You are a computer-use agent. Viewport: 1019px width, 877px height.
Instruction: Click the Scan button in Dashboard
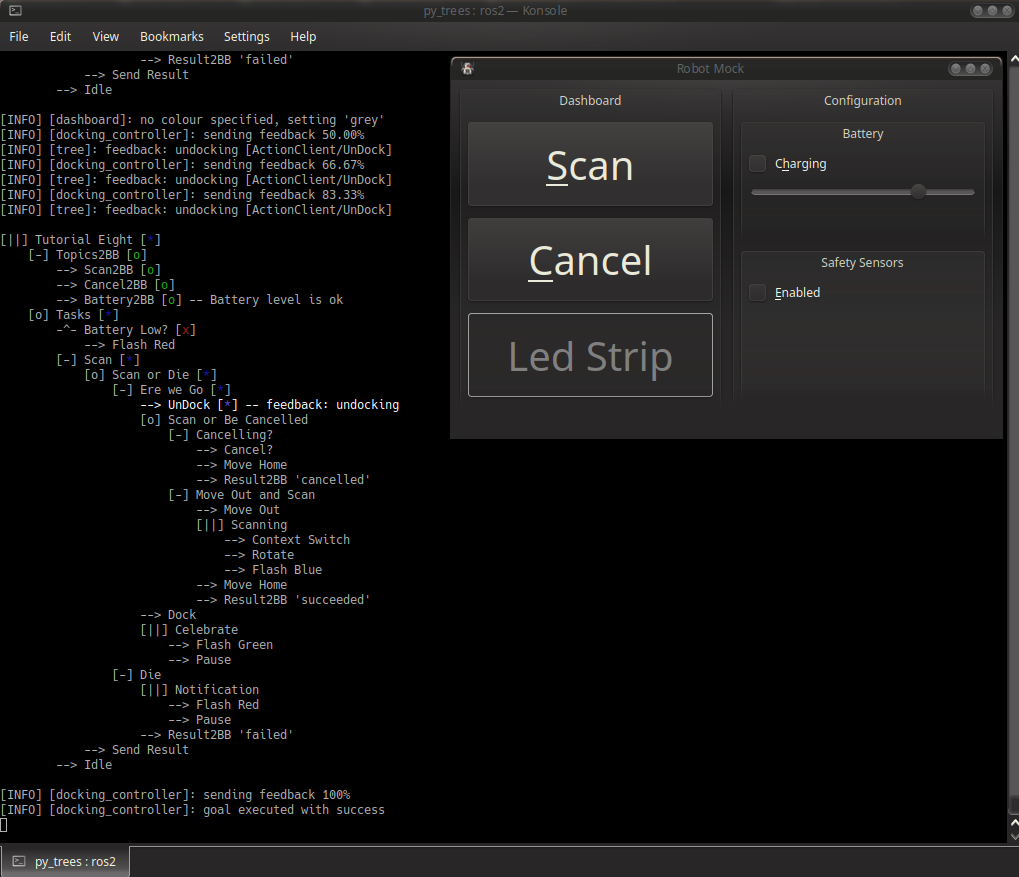(590, 164)
